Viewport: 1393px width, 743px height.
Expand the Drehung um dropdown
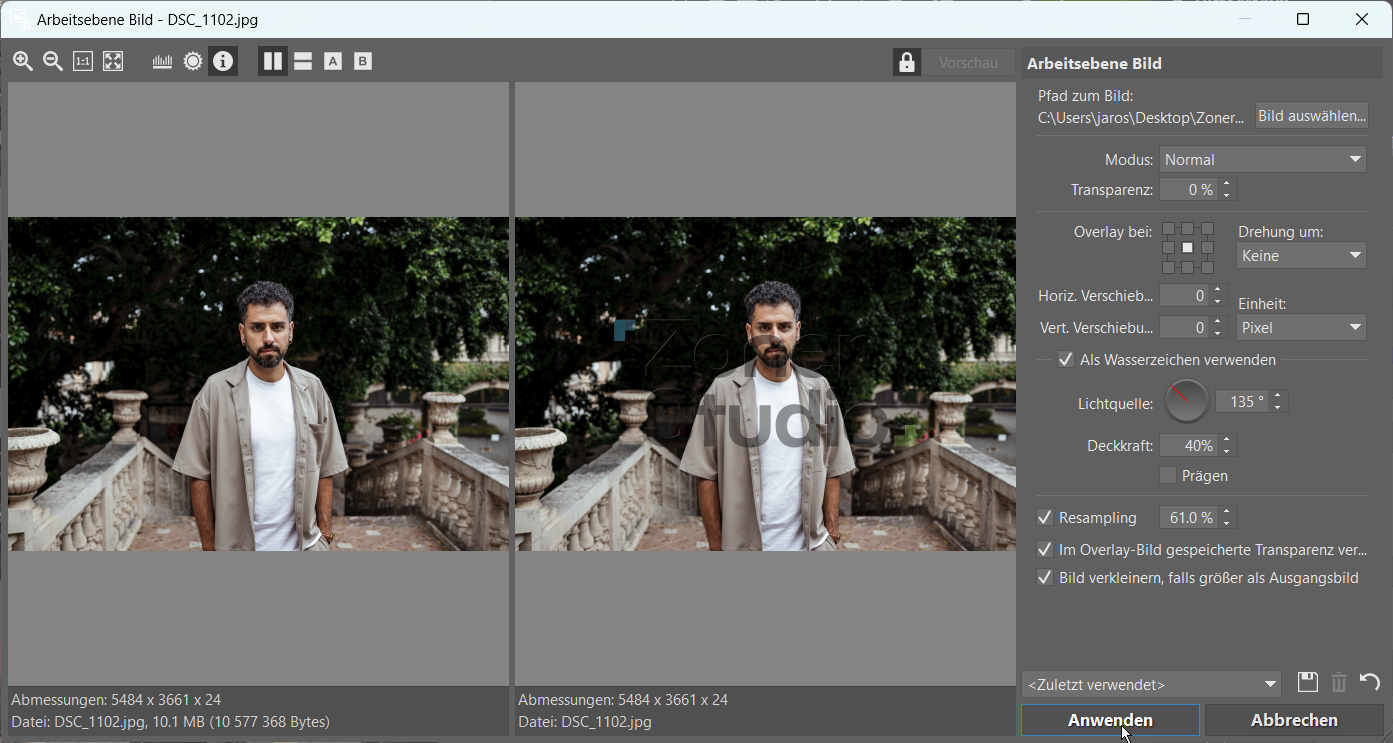tap(1301, 256)
